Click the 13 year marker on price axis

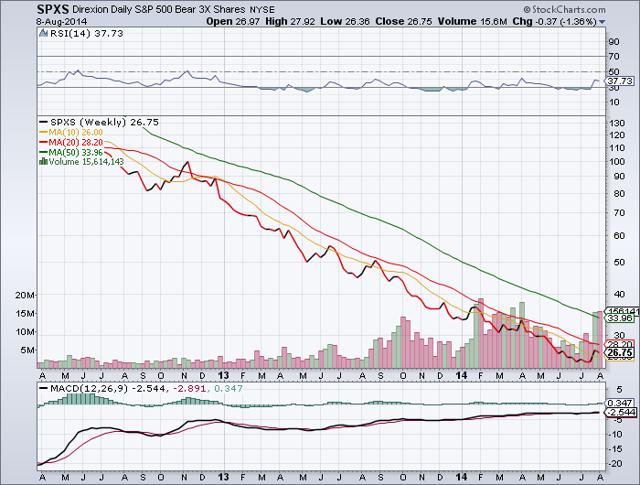coord(223,375)
